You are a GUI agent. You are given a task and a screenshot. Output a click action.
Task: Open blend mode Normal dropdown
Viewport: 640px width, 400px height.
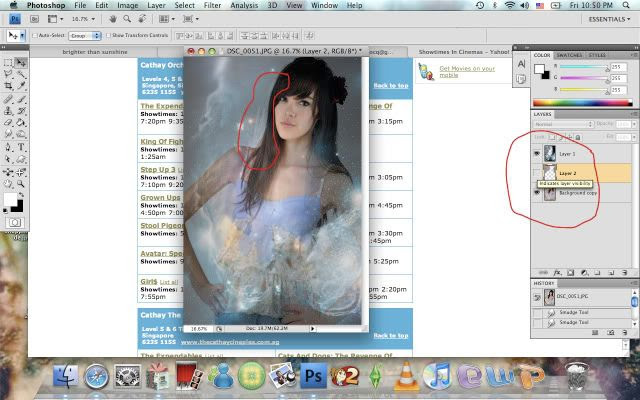(563, 124)
